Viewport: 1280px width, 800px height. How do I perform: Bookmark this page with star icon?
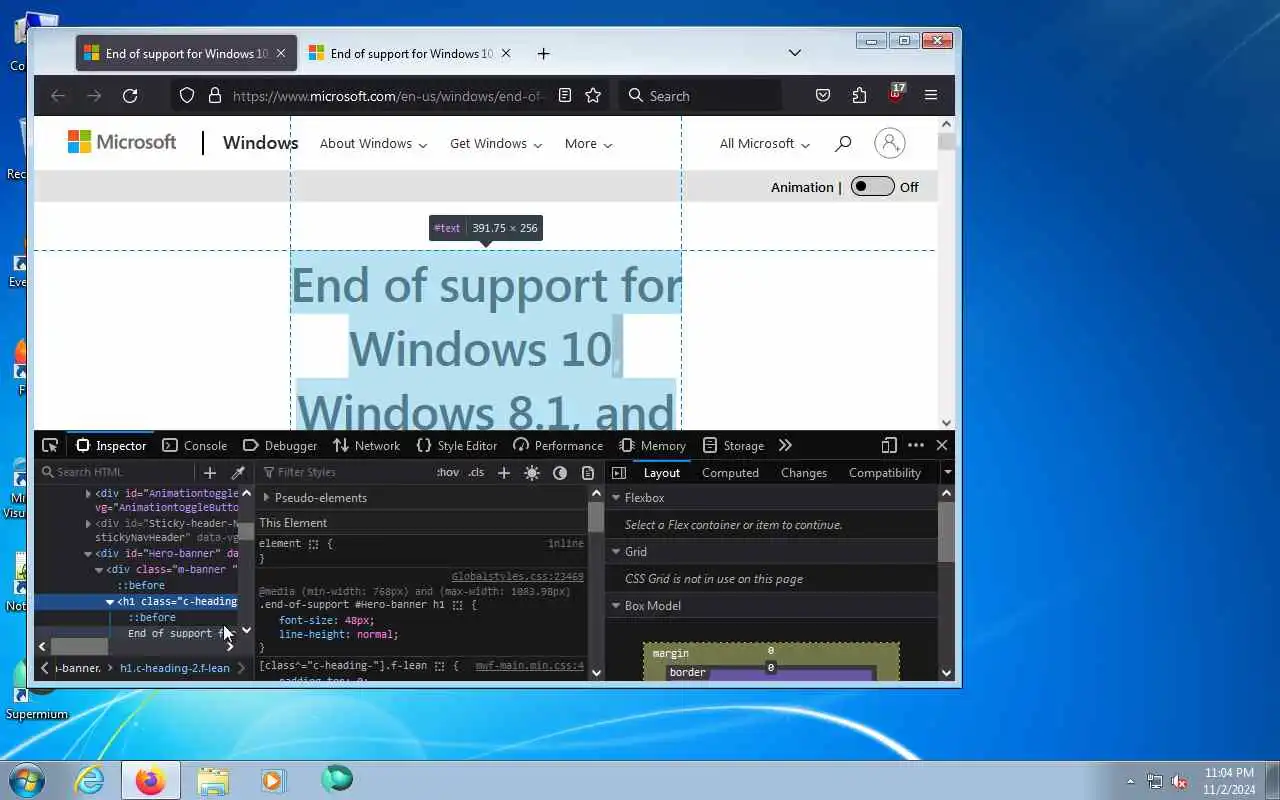[593, 96]
